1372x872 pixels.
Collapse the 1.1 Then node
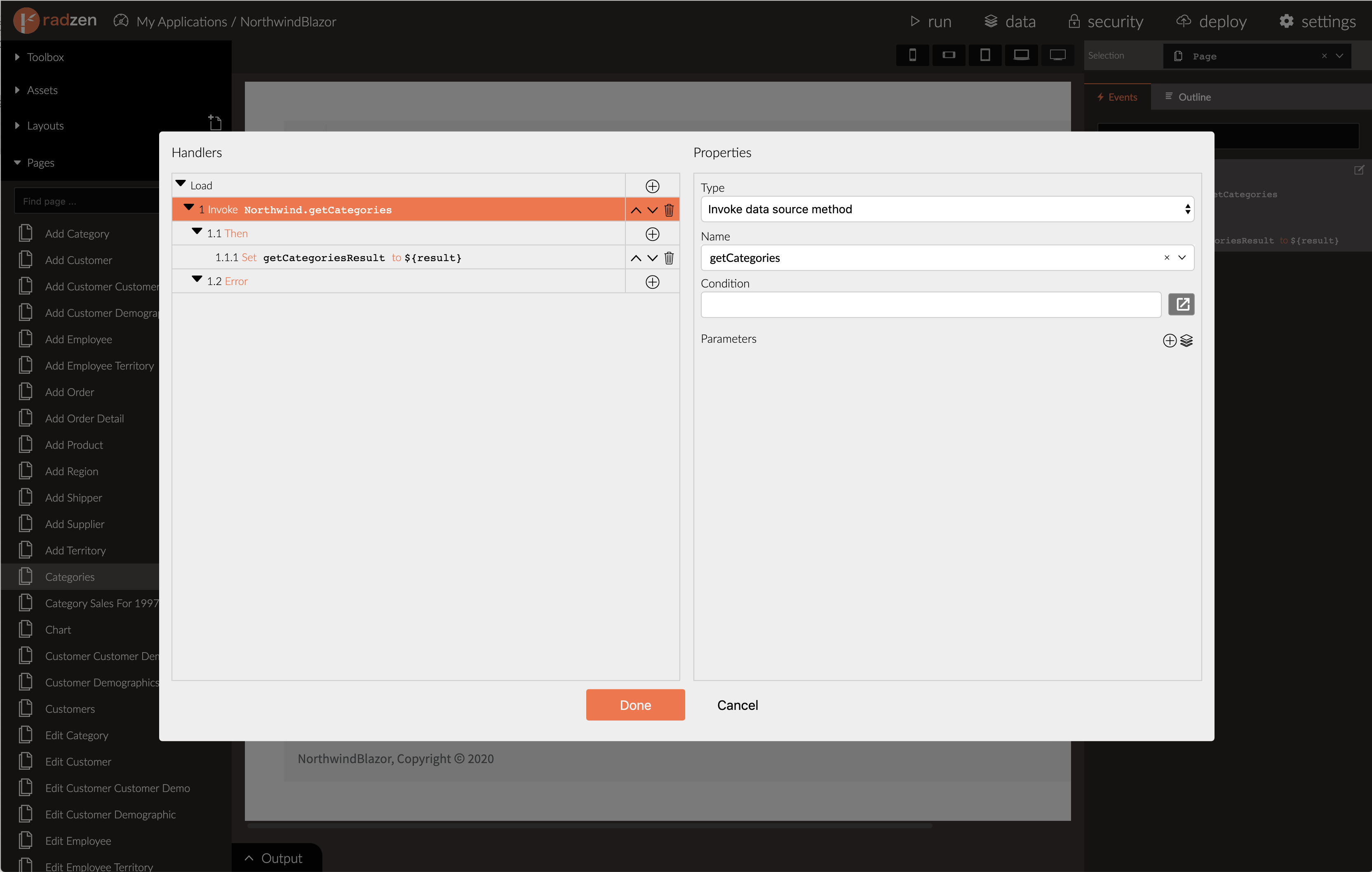[197, 232]
